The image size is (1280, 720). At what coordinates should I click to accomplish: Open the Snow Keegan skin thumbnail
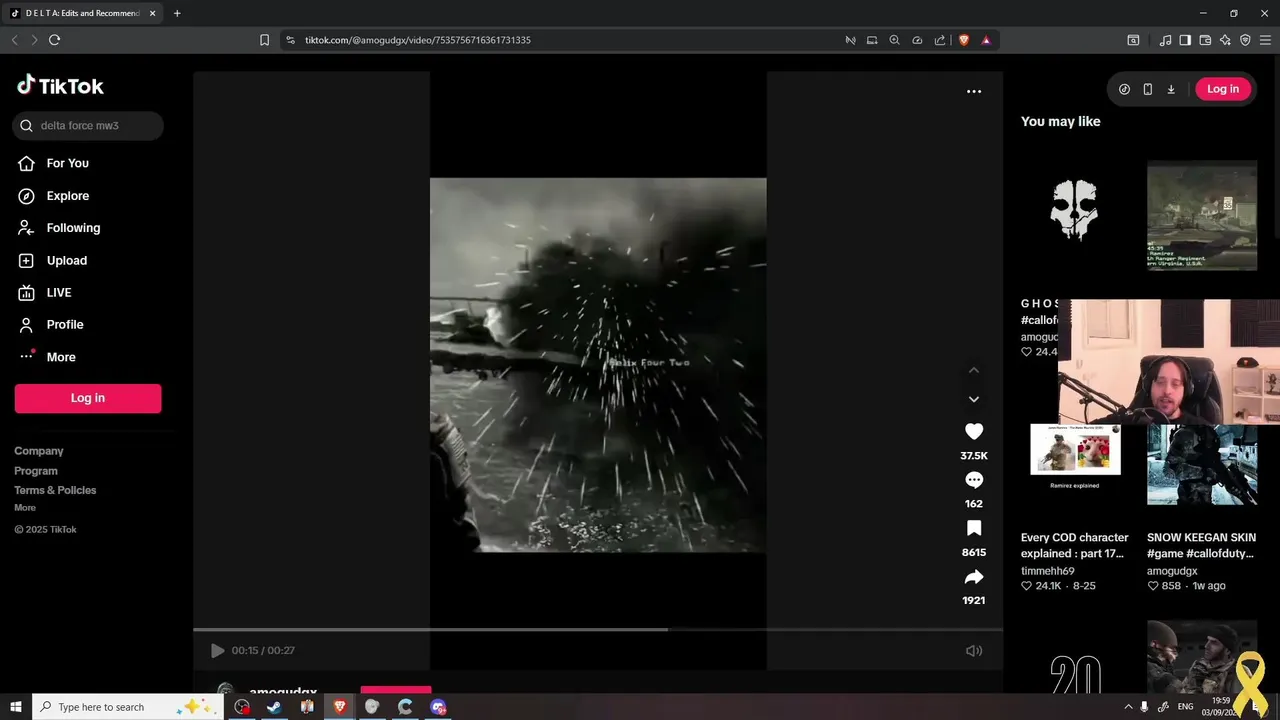pos(1202,465)
